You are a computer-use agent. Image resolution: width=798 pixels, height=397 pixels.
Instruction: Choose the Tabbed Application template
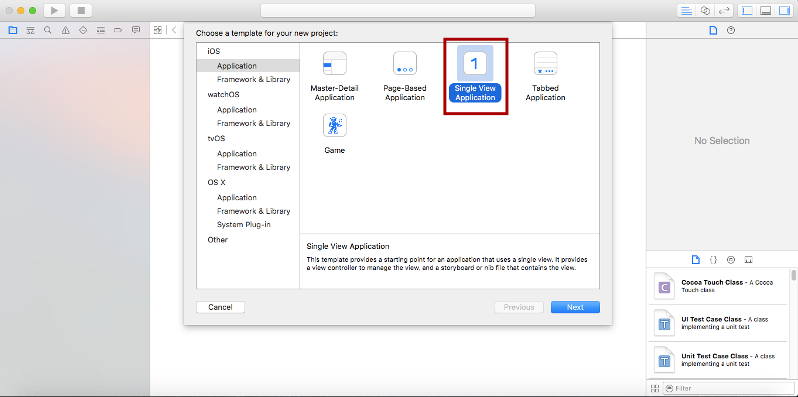545,76
